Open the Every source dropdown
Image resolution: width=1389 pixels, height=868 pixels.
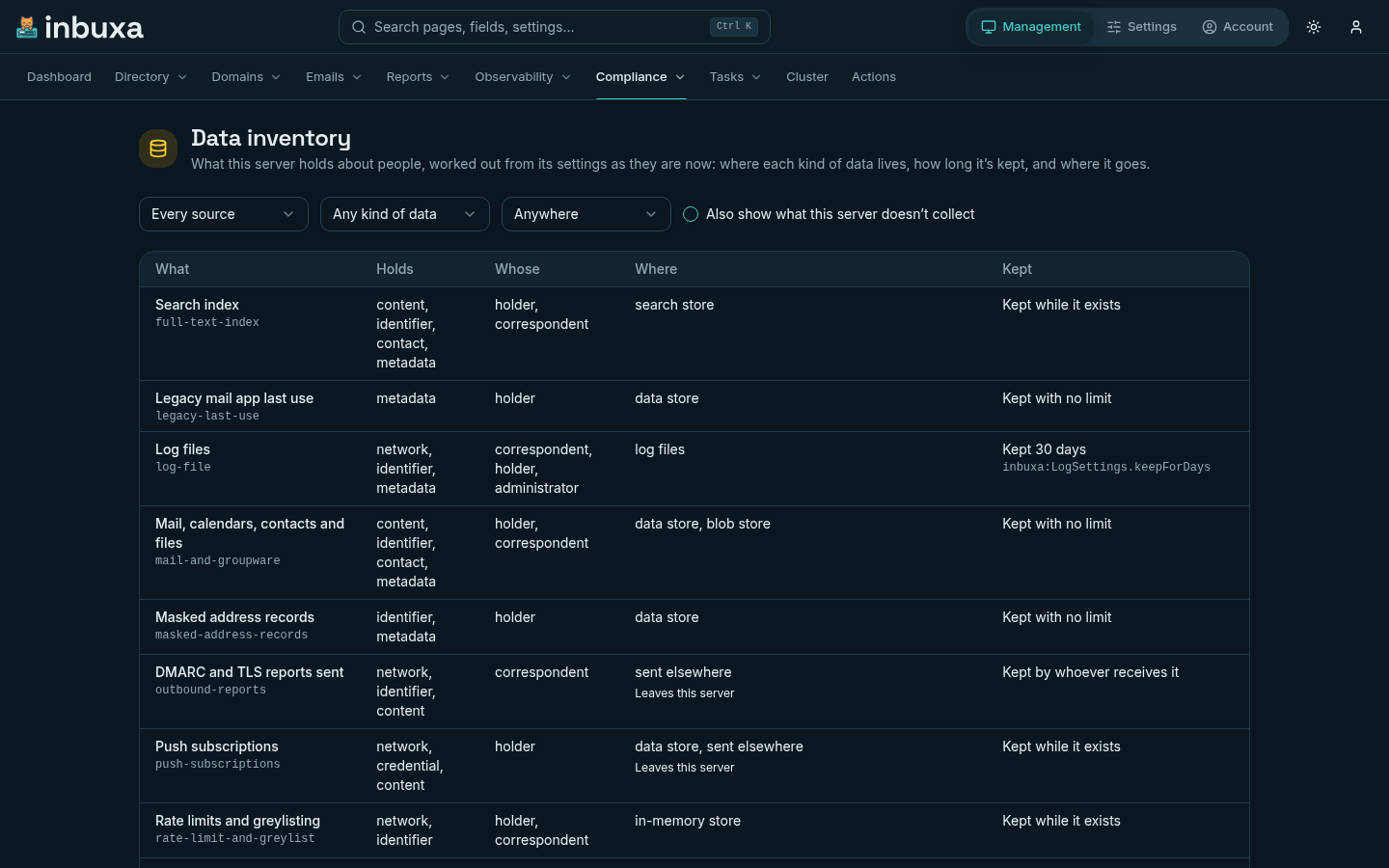pyautogui.click(x=224, y=214)
